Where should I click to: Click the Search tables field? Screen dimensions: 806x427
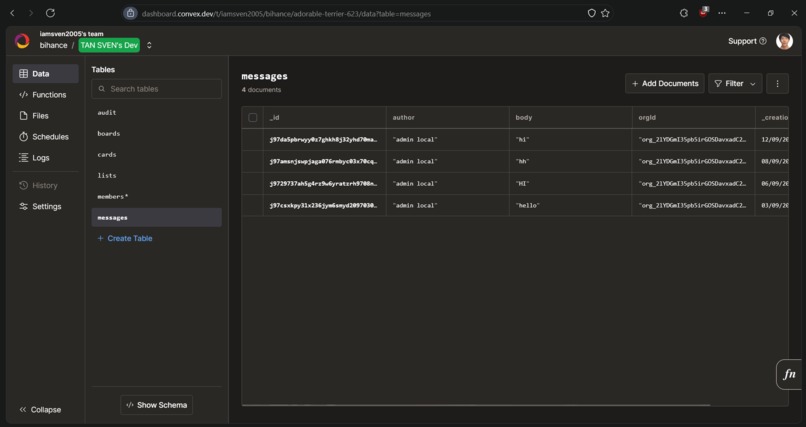(156, 89)
